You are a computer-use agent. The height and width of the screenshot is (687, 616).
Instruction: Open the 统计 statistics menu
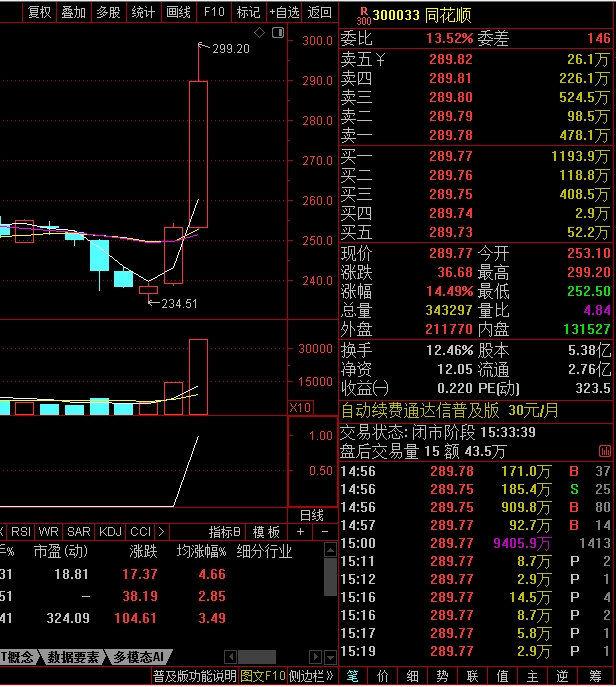pos(143,12)
